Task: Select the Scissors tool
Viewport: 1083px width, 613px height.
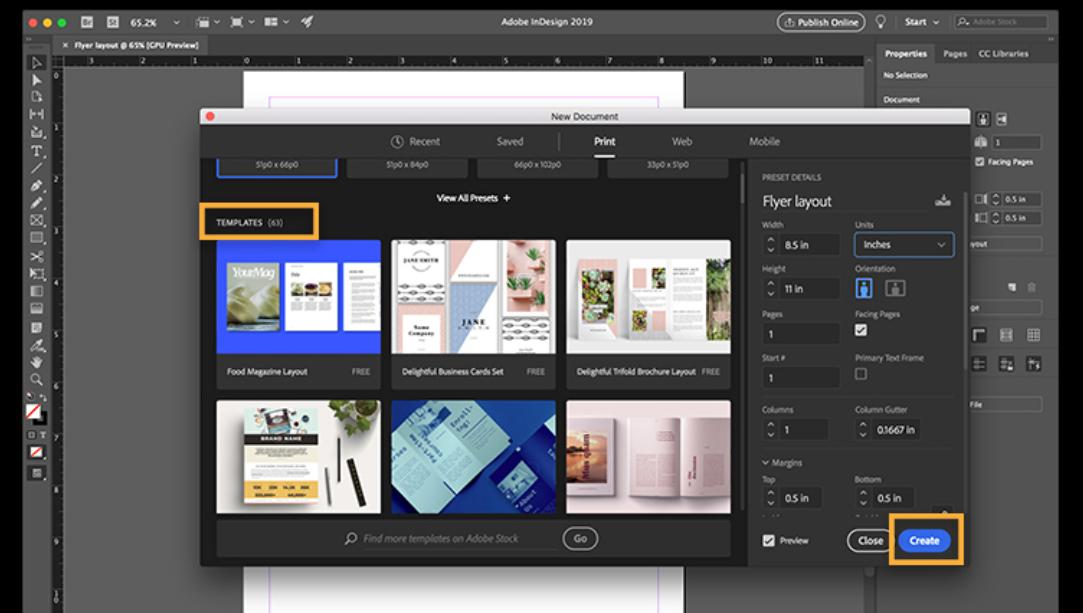Action: click(x=37, y=256)
